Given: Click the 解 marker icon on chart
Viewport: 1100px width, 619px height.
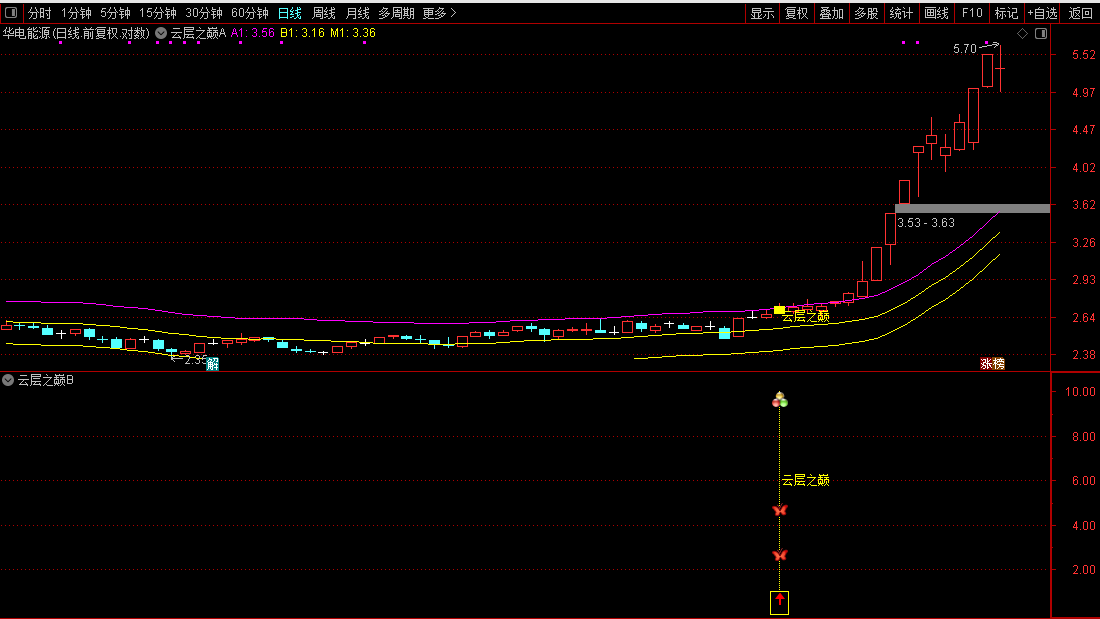Looking at the screenshot, I should pos(213,364).
